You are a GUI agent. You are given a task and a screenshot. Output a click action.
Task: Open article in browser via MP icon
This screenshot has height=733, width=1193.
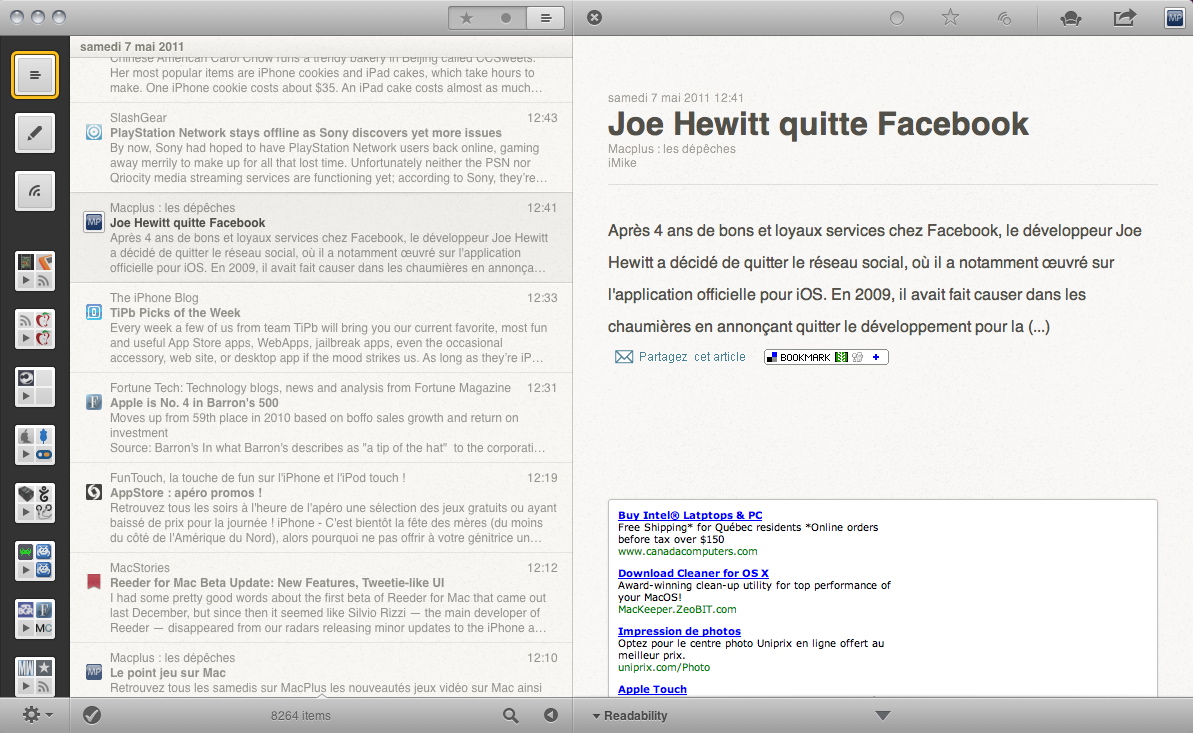[x=1174, y=18]
